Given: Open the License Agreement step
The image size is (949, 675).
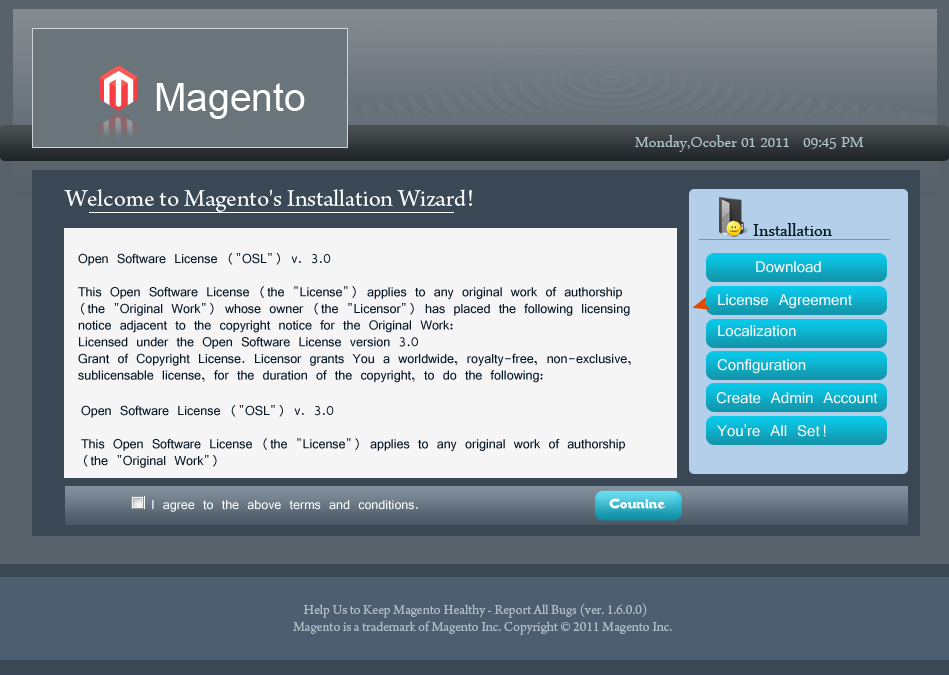Looking at the screenshot, I should 795,300.
